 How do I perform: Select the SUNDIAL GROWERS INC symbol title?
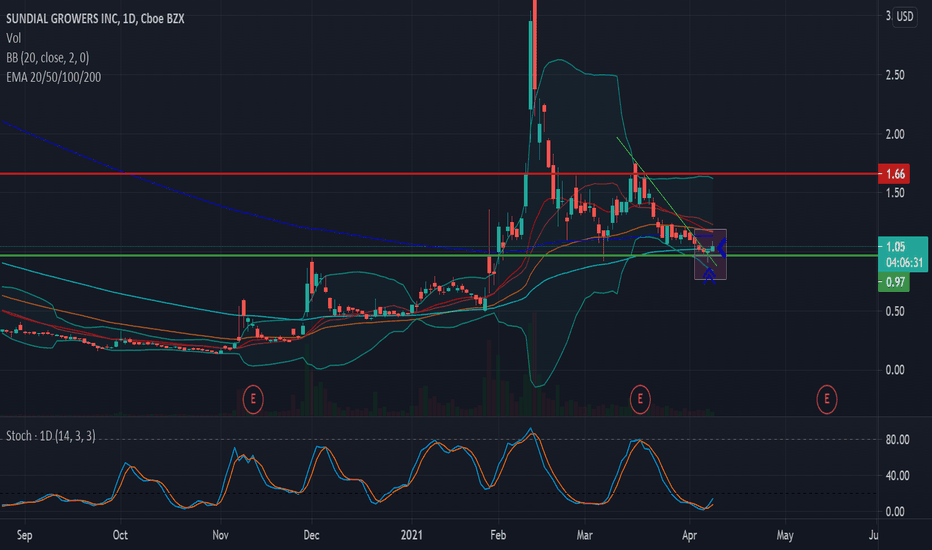click(95, 19)
